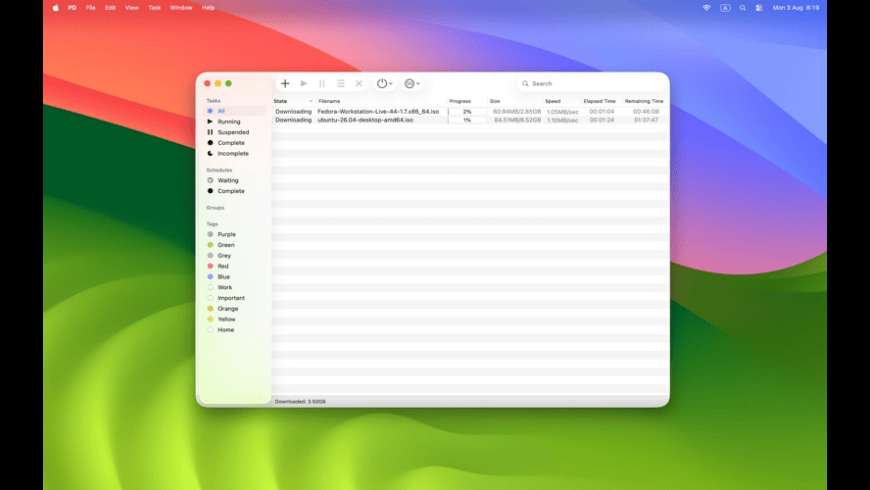This screenshot has height=490, width=870.
Task: Click the 2% progress bar for Fedora
Action: point(467,112)
